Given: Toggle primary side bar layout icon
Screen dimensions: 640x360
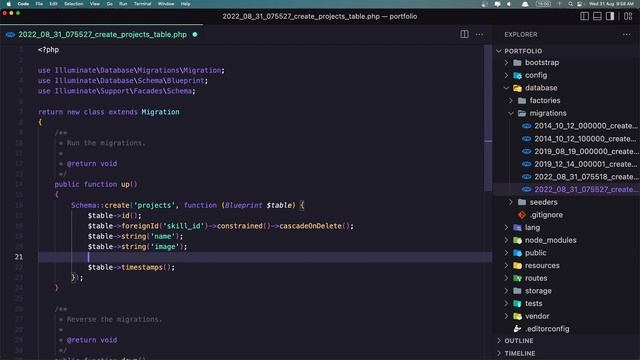Looking at the screenshot, I should click(584, 16).
